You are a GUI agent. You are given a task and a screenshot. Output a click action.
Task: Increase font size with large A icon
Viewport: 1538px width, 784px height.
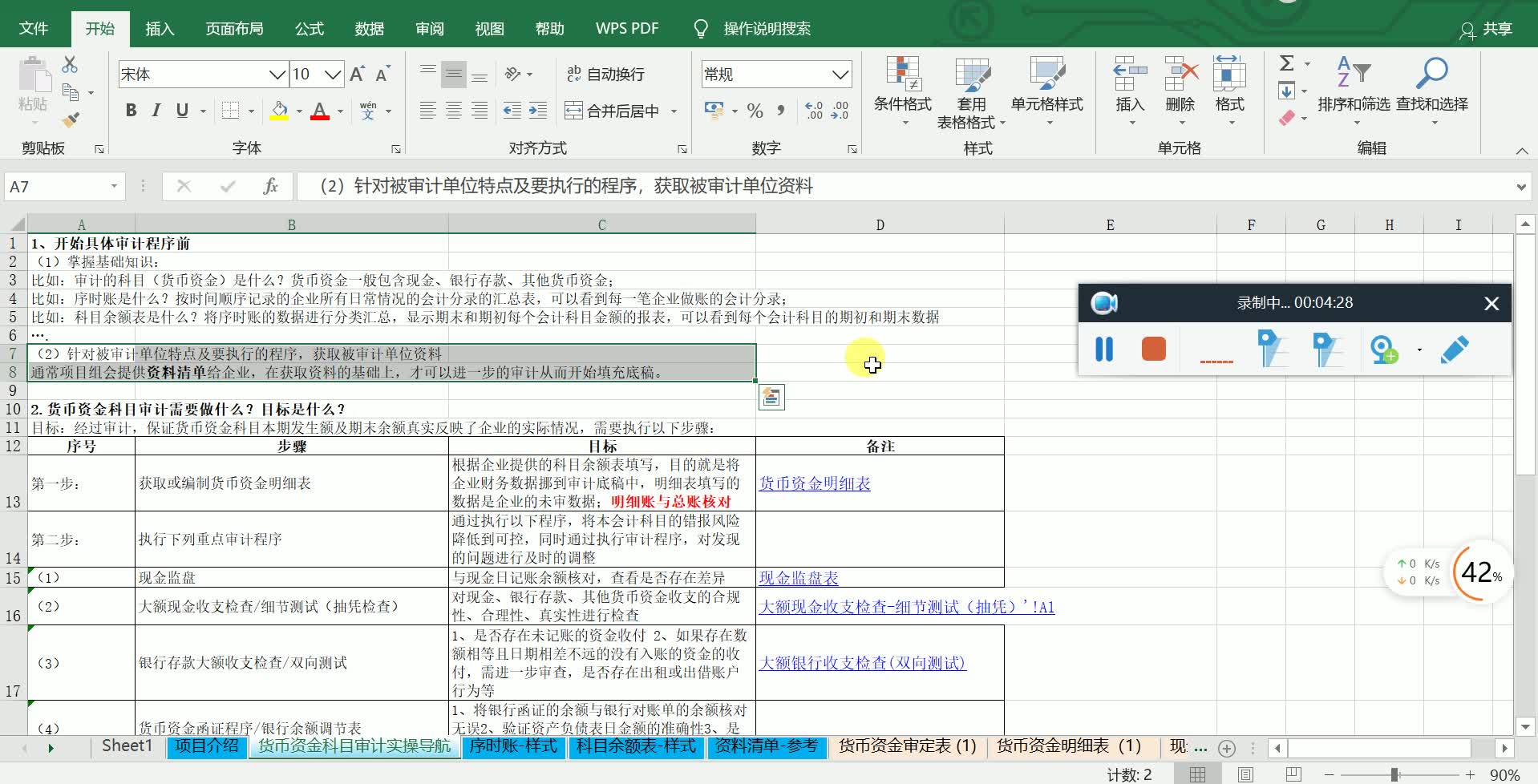pyautogui.click(x=358, y=74)
